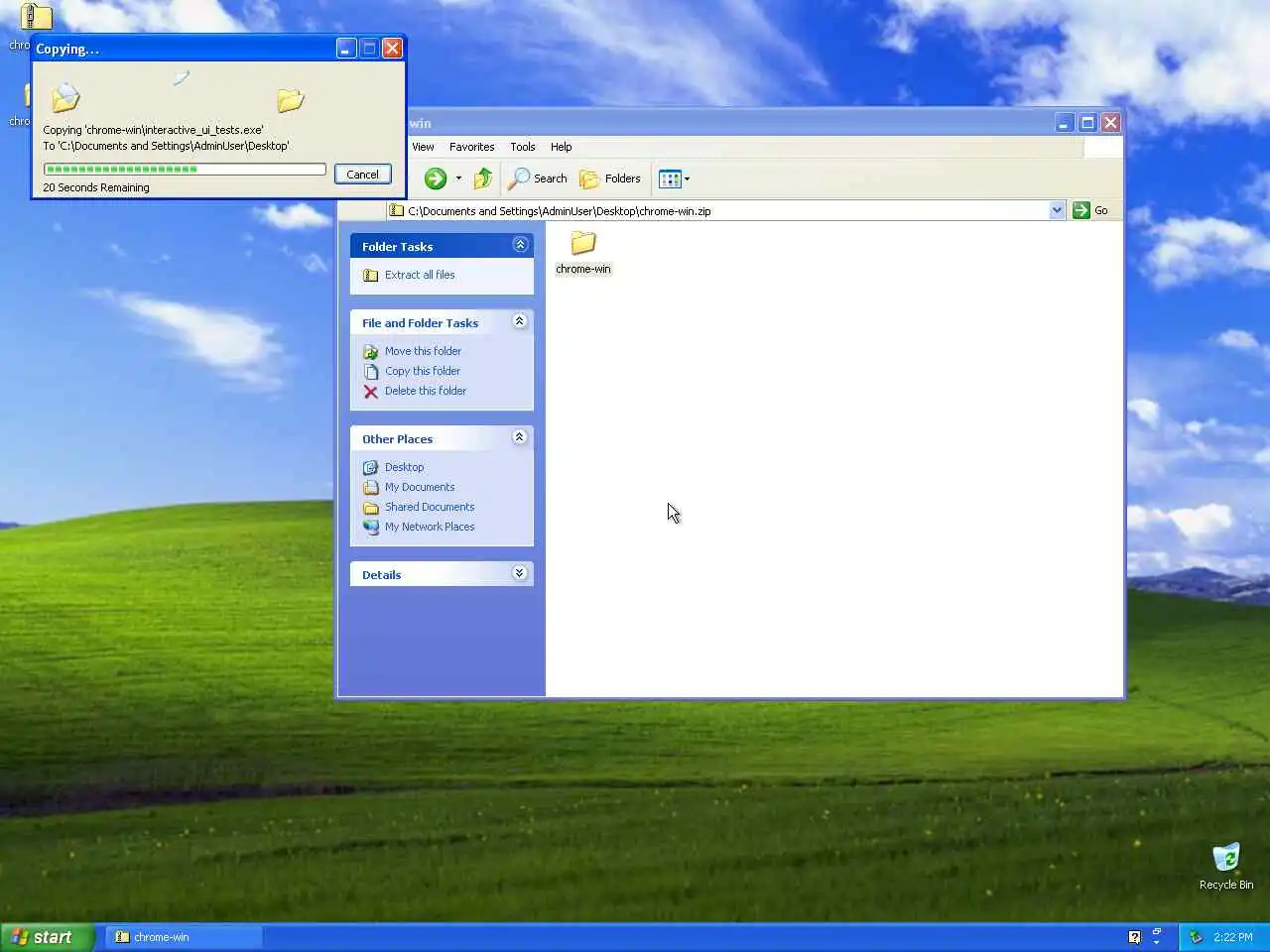Close the Copying dialog window
Viewport: 1270px width, 952px height.
coord(392,49)
